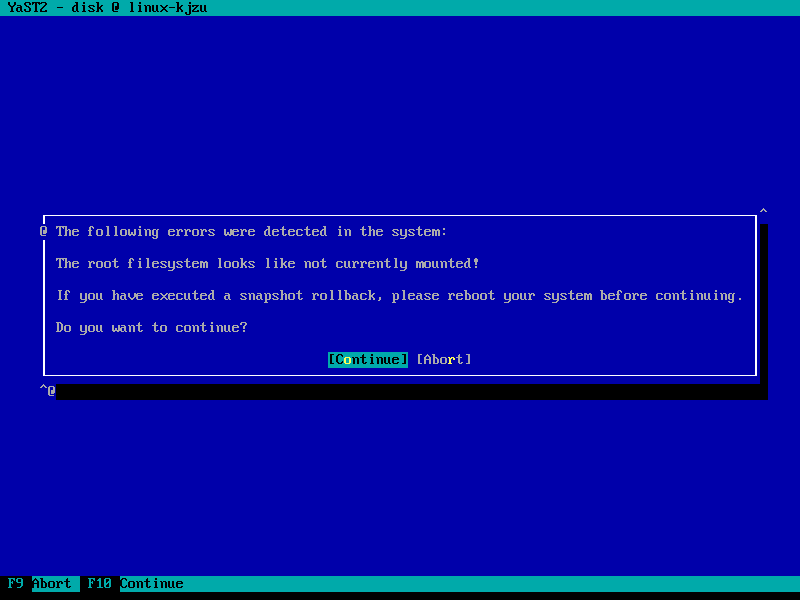Viewport: 800px width, 600px height.
Task: Click the linux-kjzu hostname in the title bar
Action: coord(168,8)
